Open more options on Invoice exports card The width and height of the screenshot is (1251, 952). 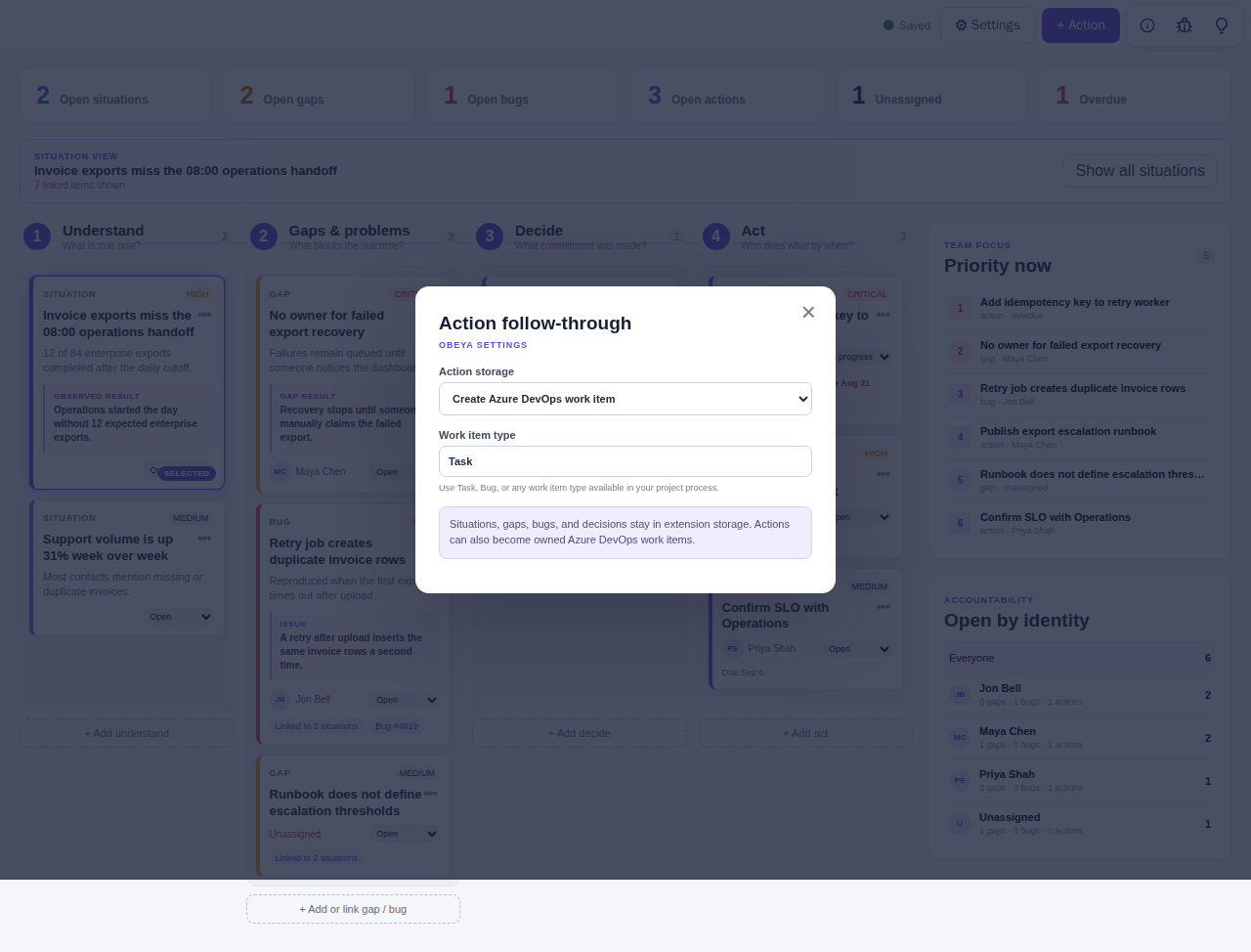(204, 315)
